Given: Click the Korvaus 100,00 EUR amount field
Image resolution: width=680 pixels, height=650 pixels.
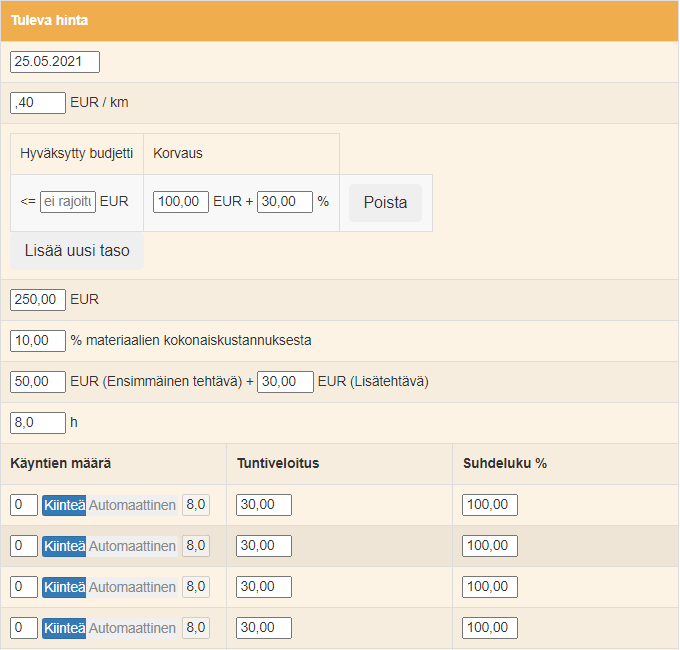Looking at the screenshot, I should click(x=181, y=202).
